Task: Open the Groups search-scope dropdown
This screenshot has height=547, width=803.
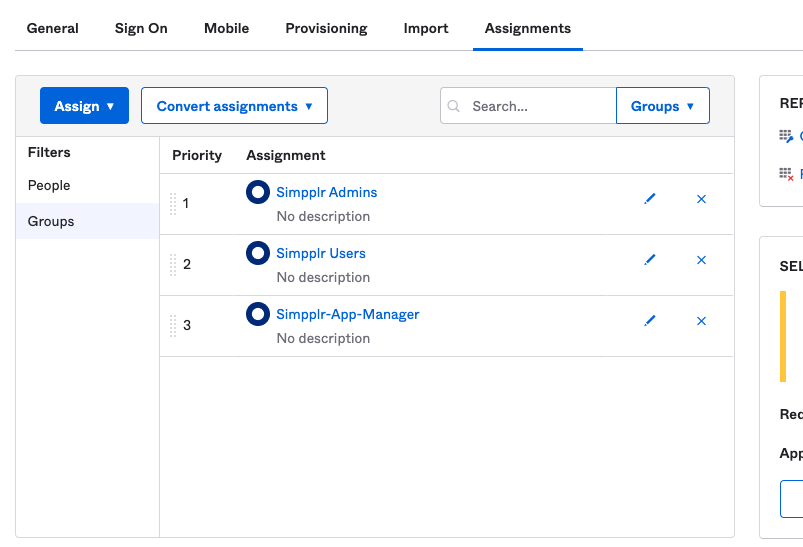Action: (x=663, y=106)
